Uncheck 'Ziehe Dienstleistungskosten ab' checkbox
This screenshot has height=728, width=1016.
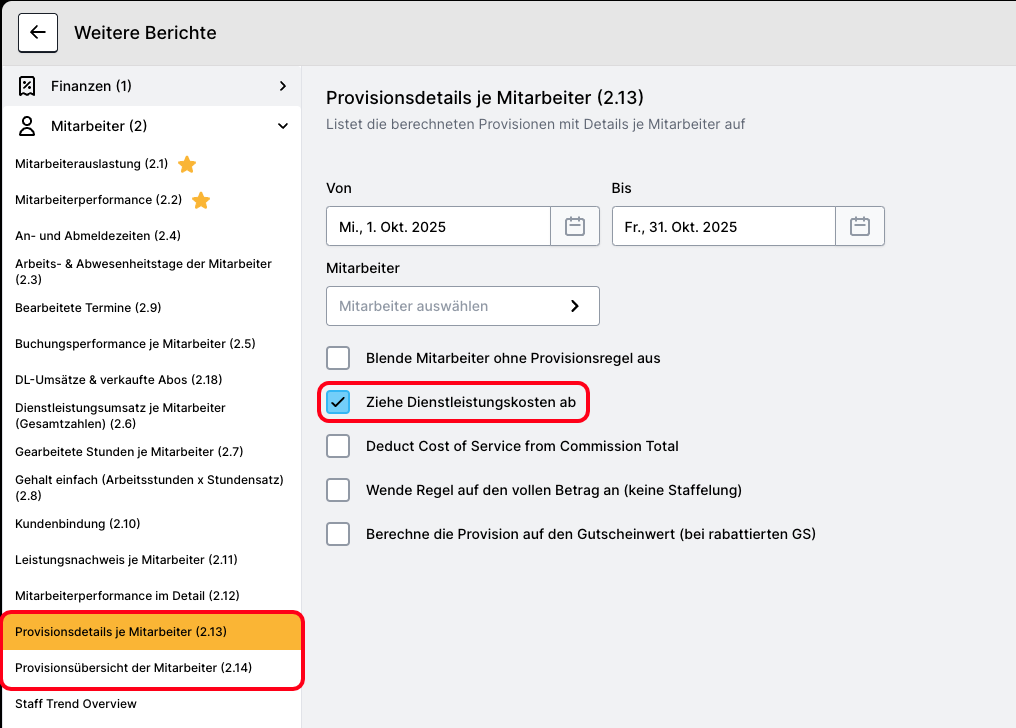click(338, 402)
